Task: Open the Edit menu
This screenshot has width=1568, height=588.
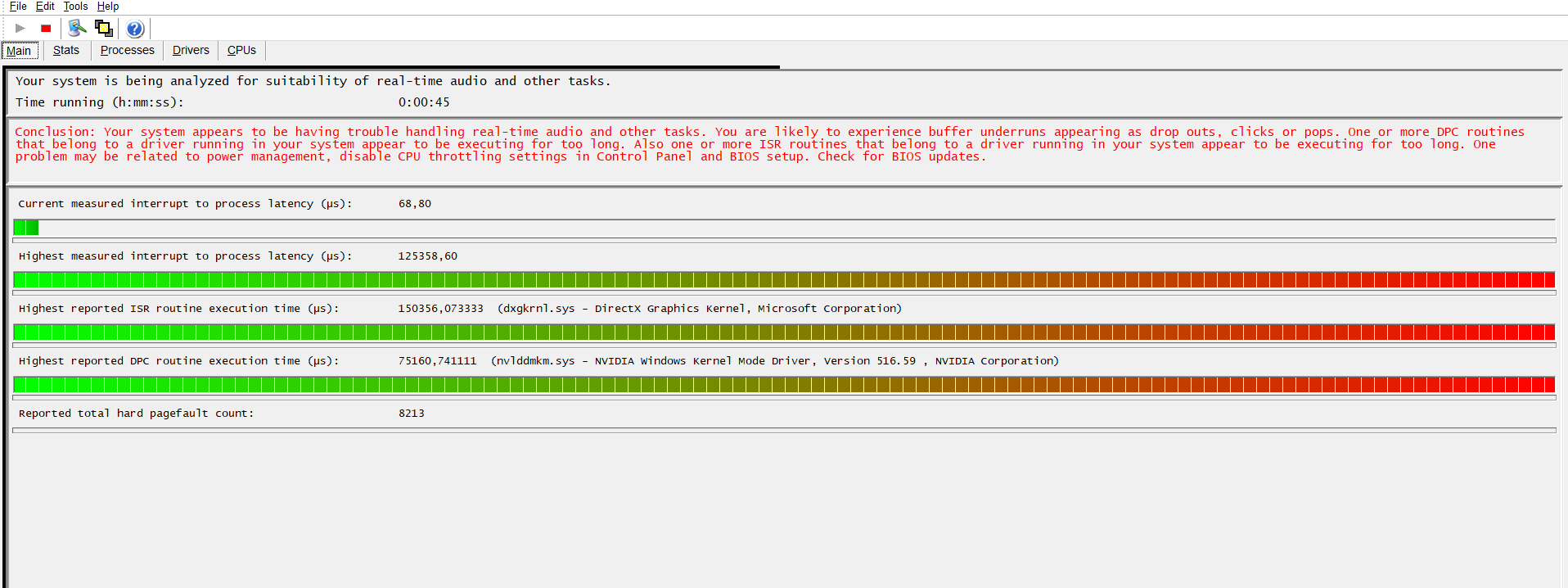Action: 45,7
